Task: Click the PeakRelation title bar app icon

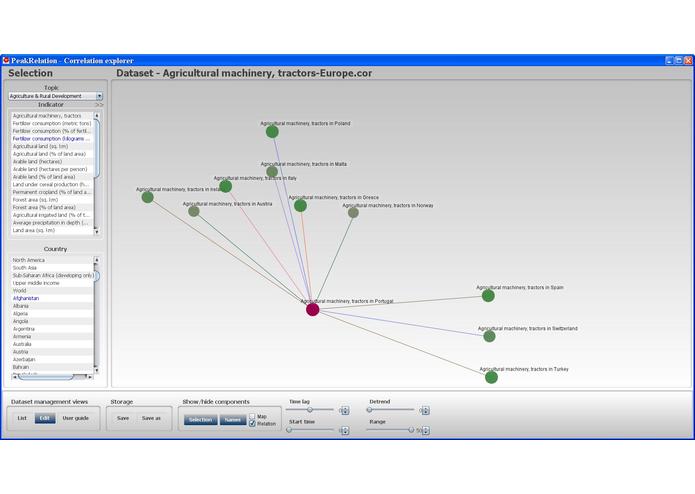Action: [x=6, y=60]
